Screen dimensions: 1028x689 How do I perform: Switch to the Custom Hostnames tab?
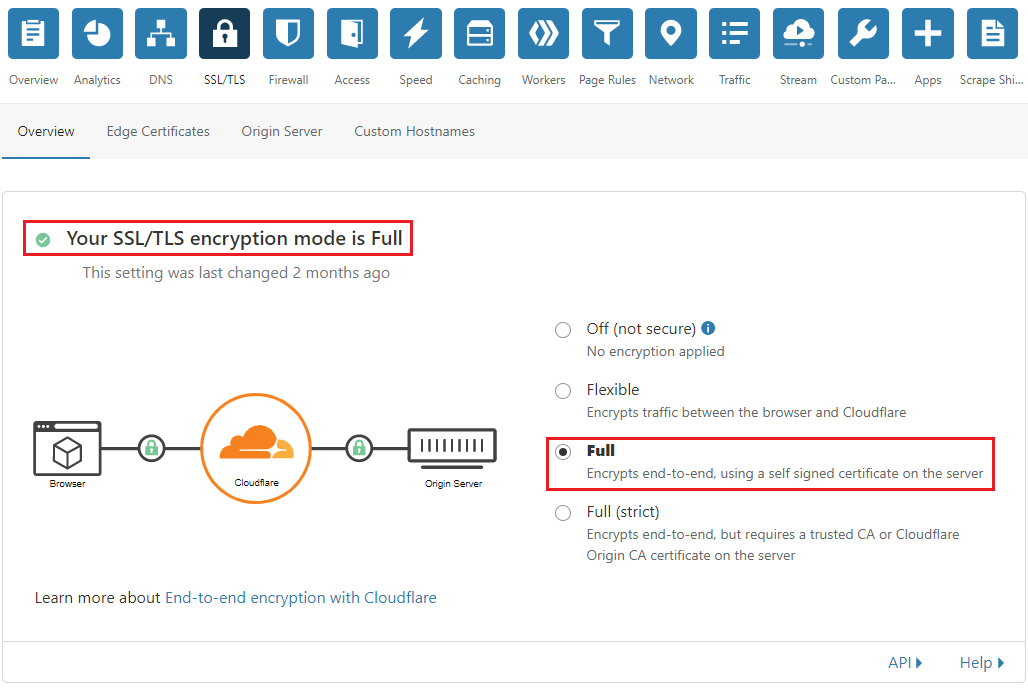414,131
